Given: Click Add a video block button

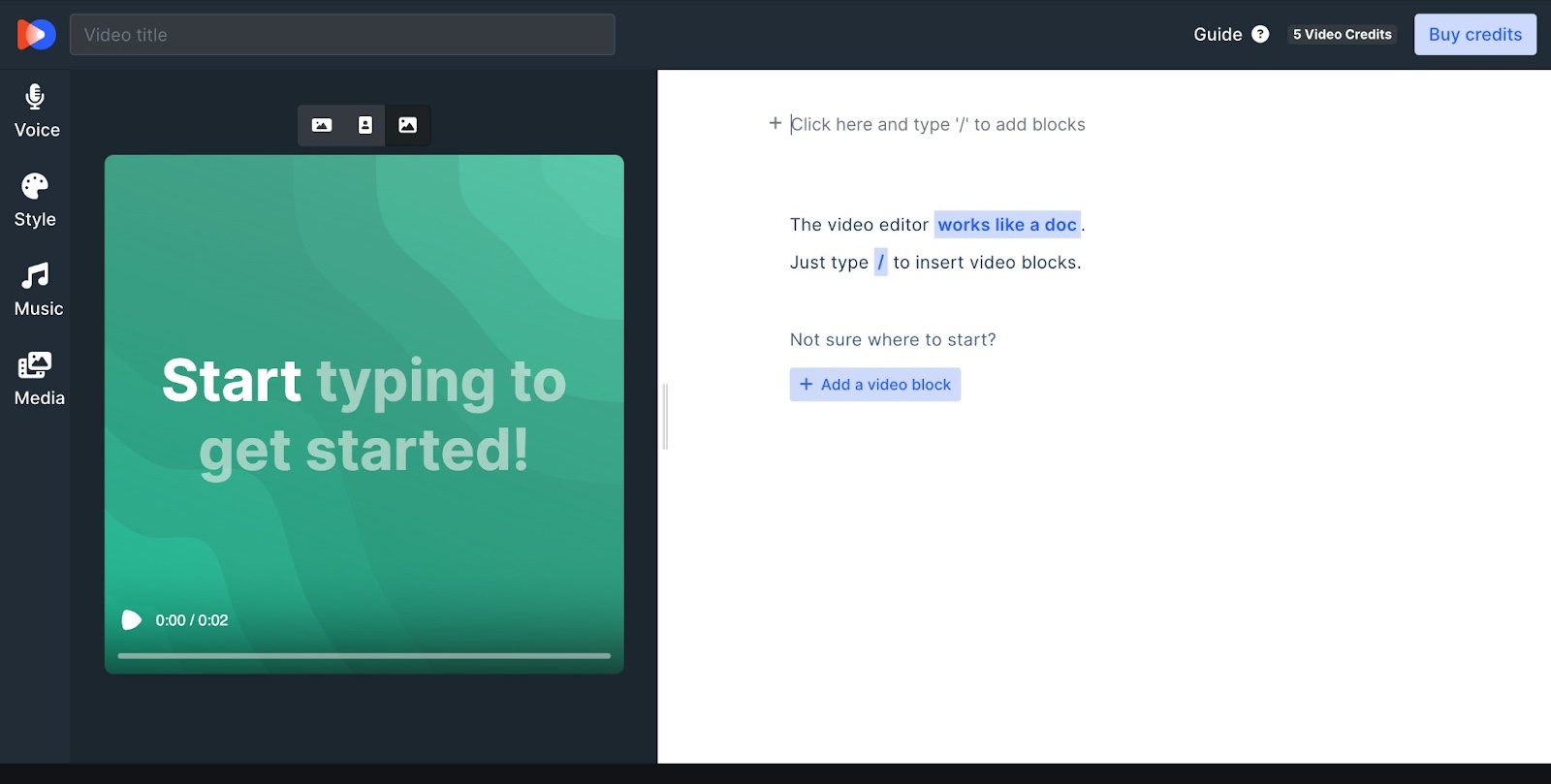Looking at the screenshot, I should click(x=874, y=385).
